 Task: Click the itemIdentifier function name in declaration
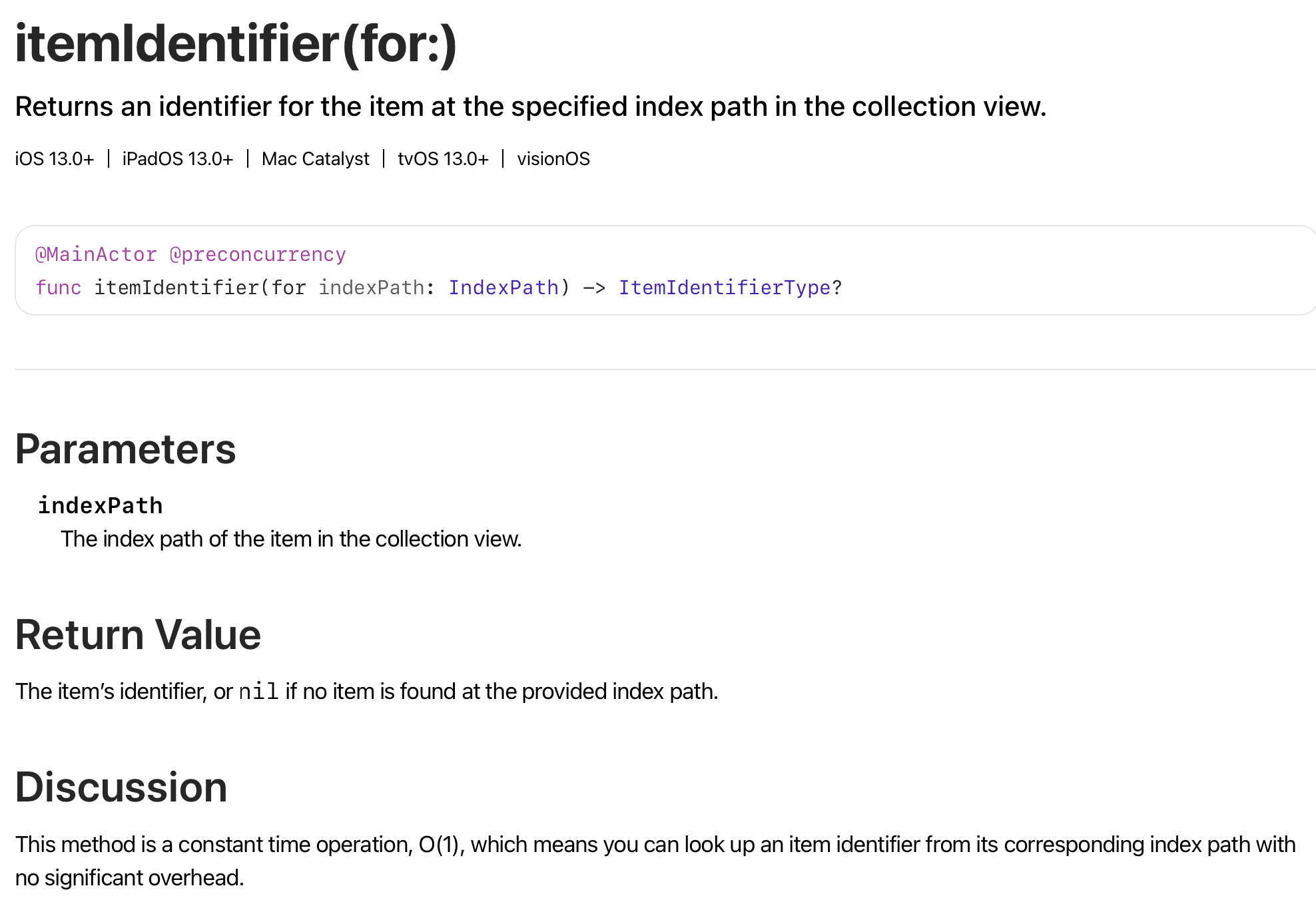[x=176, y=288]
